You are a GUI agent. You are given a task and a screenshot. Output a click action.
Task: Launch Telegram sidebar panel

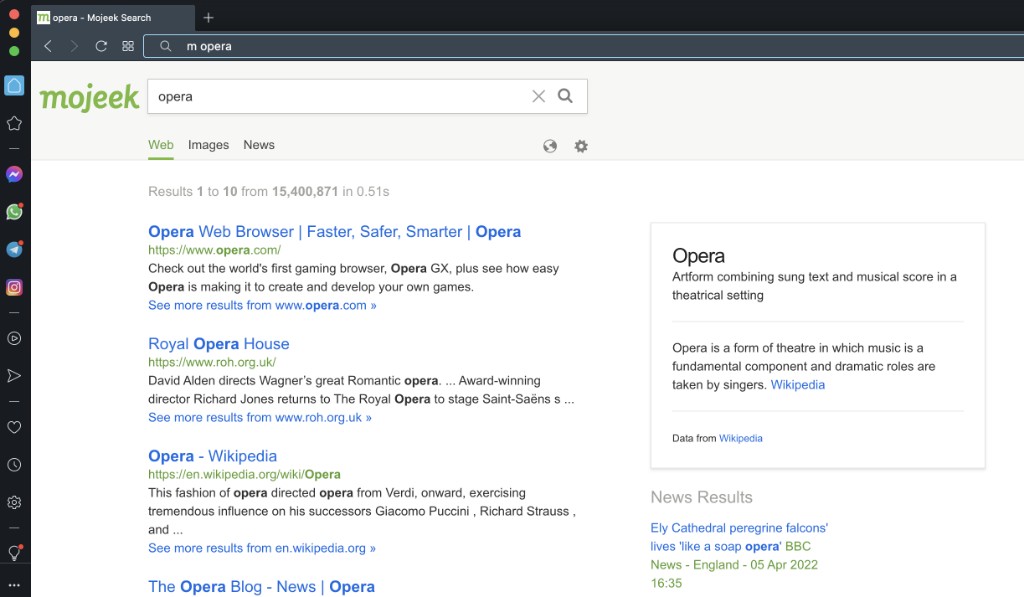(x=14, y=250)
